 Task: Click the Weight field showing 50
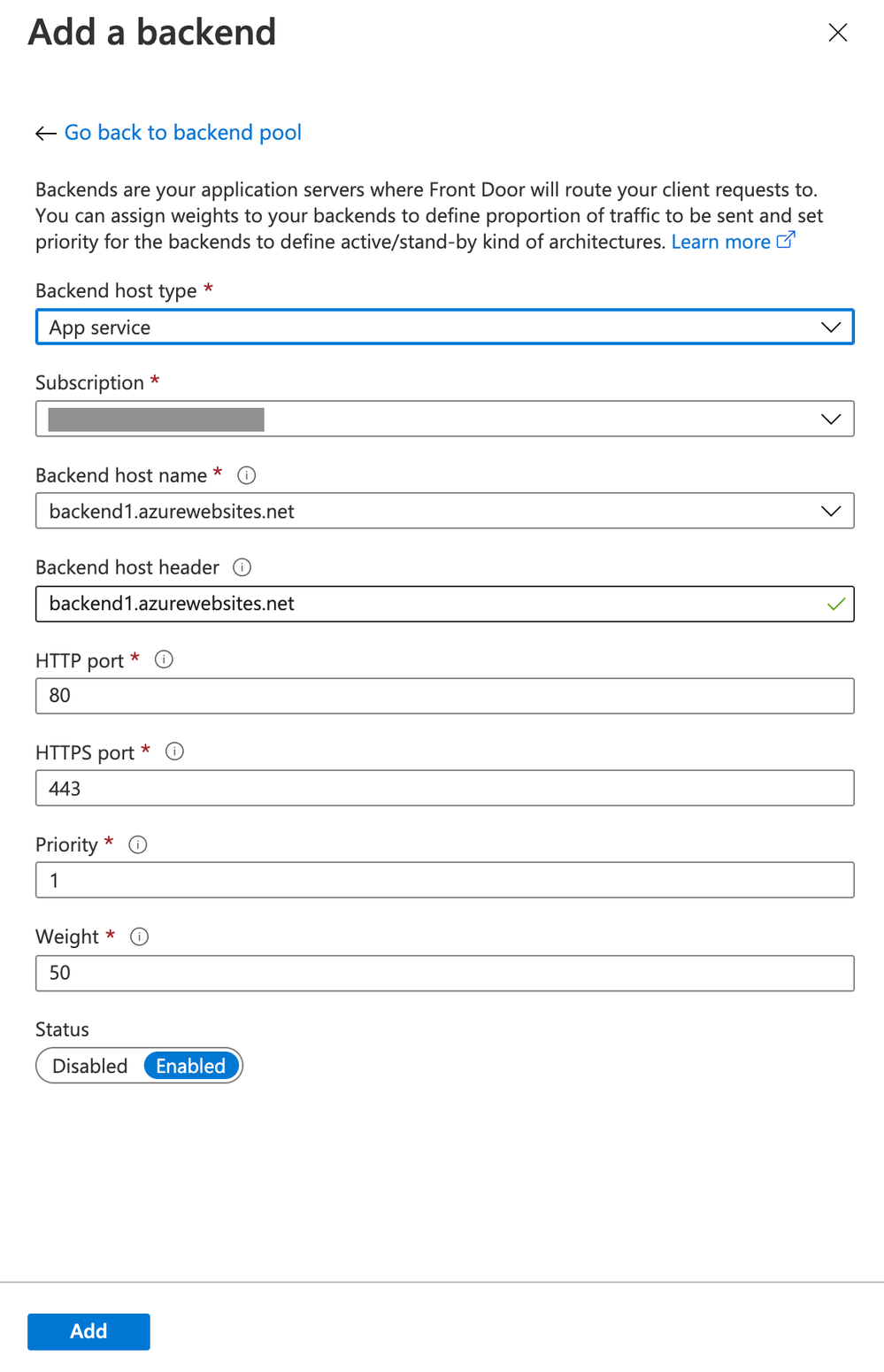point(445,973)
